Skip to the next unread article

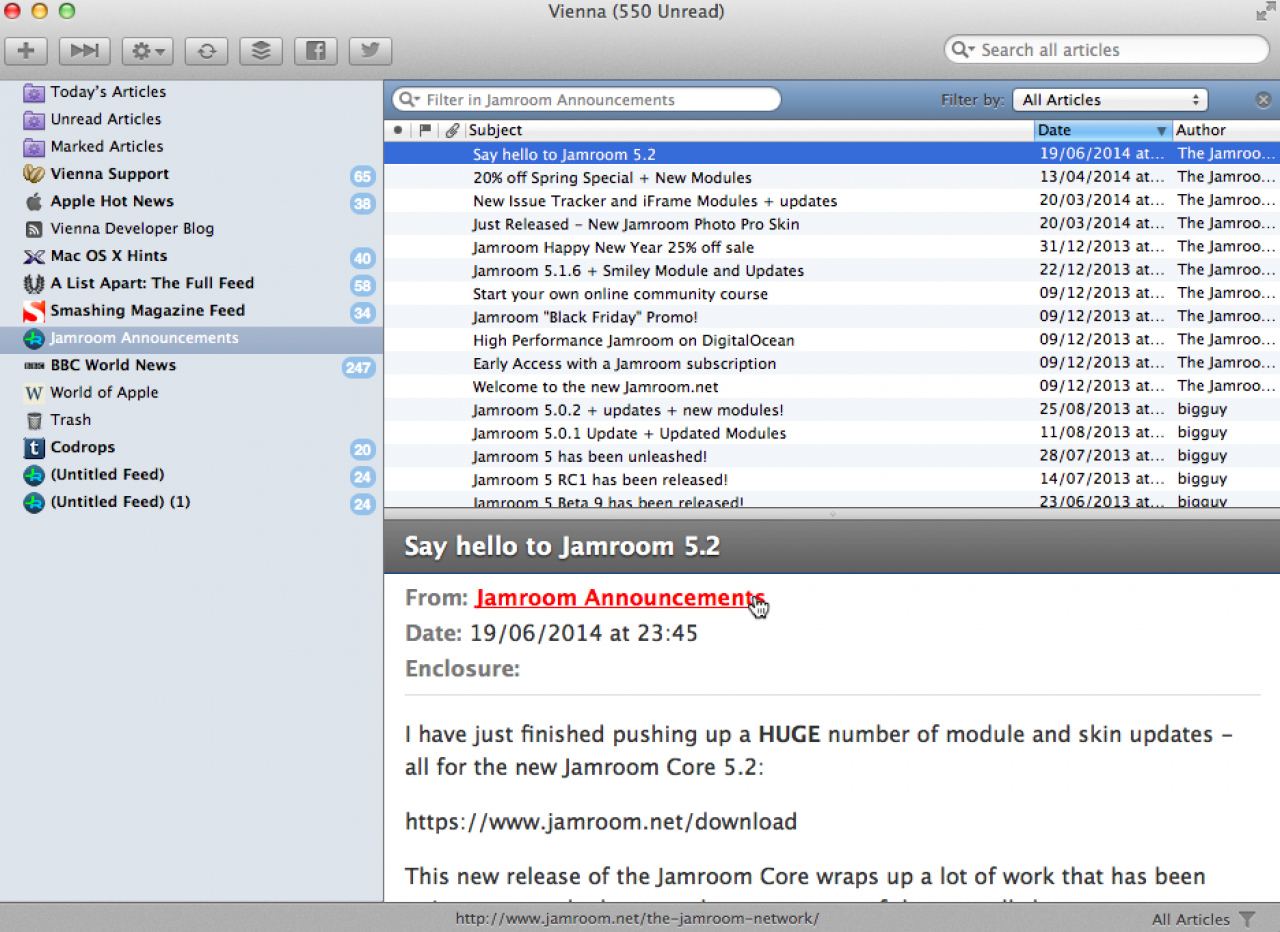pos(84,51)
